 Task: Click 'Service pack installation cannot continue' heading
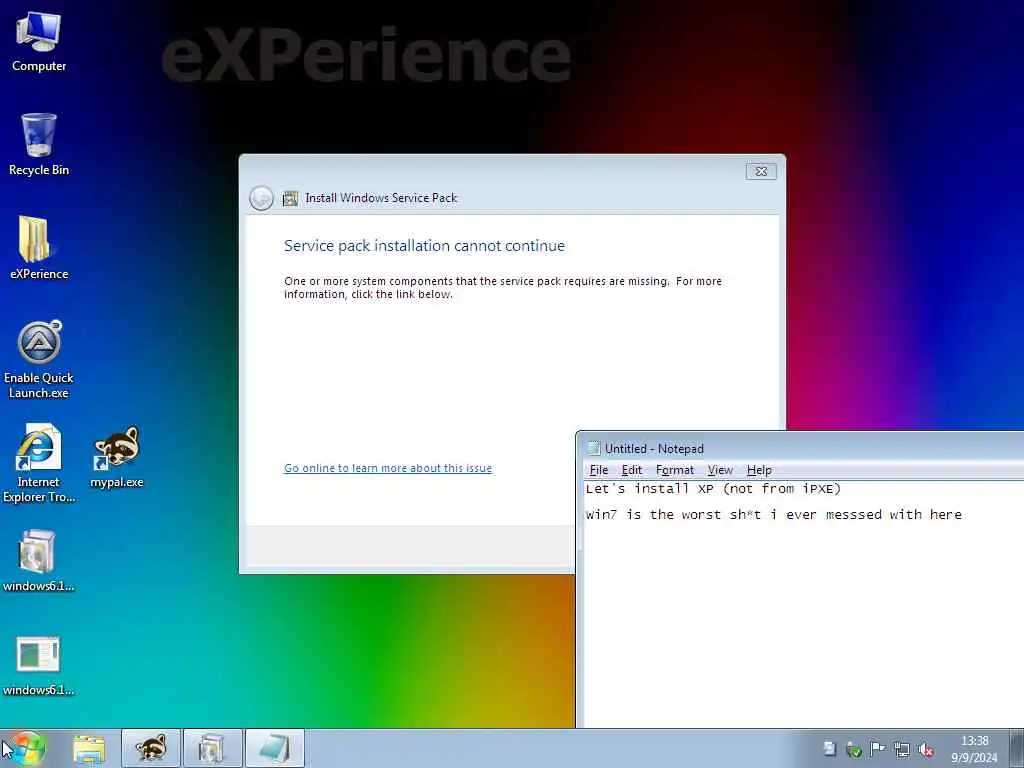424,246
